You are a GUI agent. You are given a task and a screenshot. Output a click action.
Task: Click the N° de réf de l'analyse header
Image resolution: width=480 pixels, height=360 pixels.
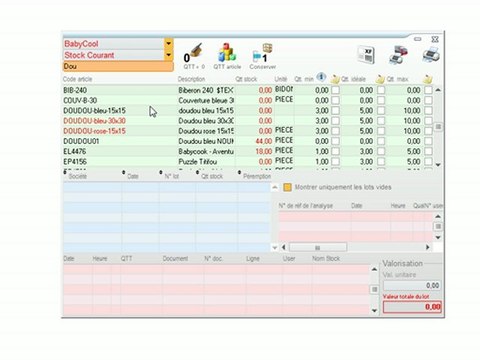point(306,206)
